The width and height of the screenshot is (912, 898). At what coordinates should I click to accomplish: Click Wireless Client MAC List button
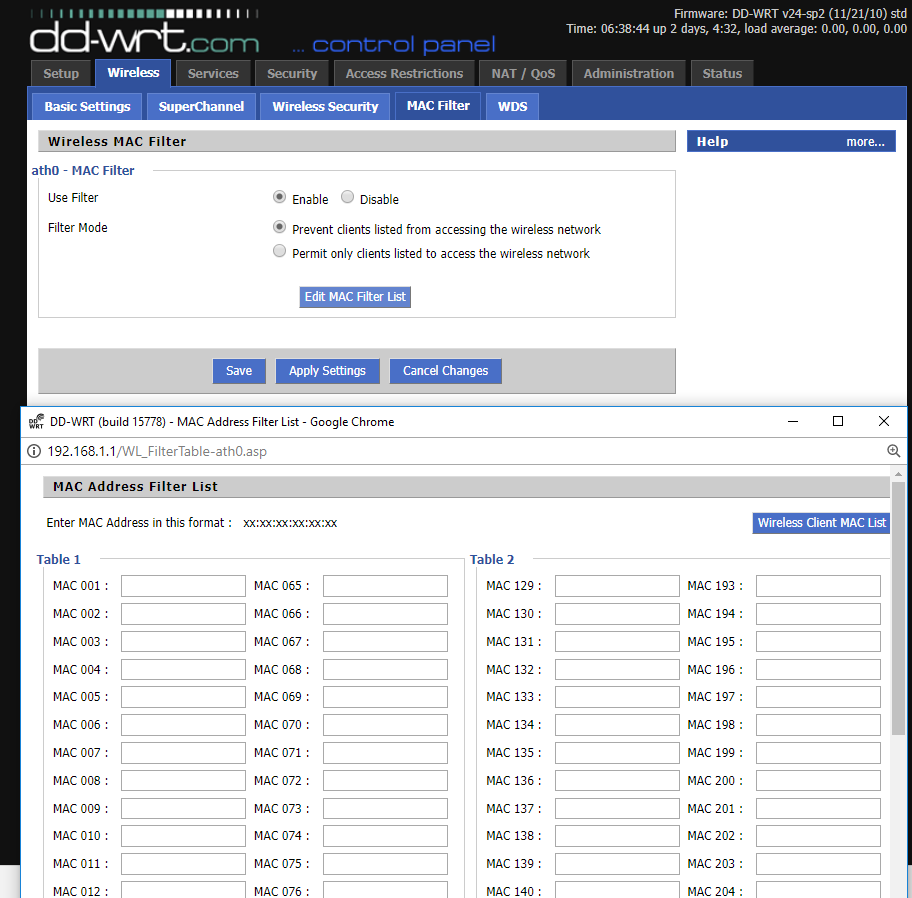(x=821, y=523)
